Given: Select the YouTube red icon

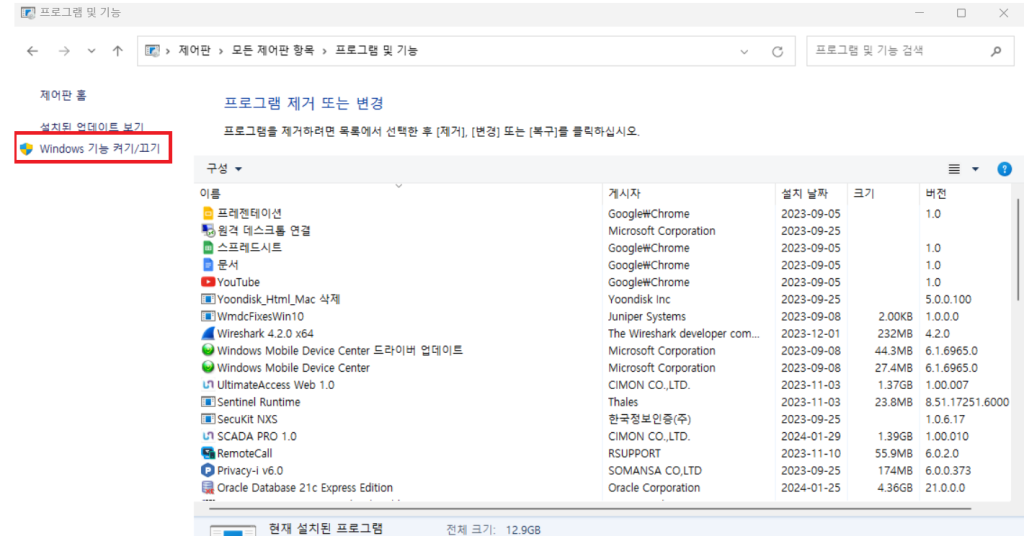Looking at the screenshot, I should [x=208, y=282].
